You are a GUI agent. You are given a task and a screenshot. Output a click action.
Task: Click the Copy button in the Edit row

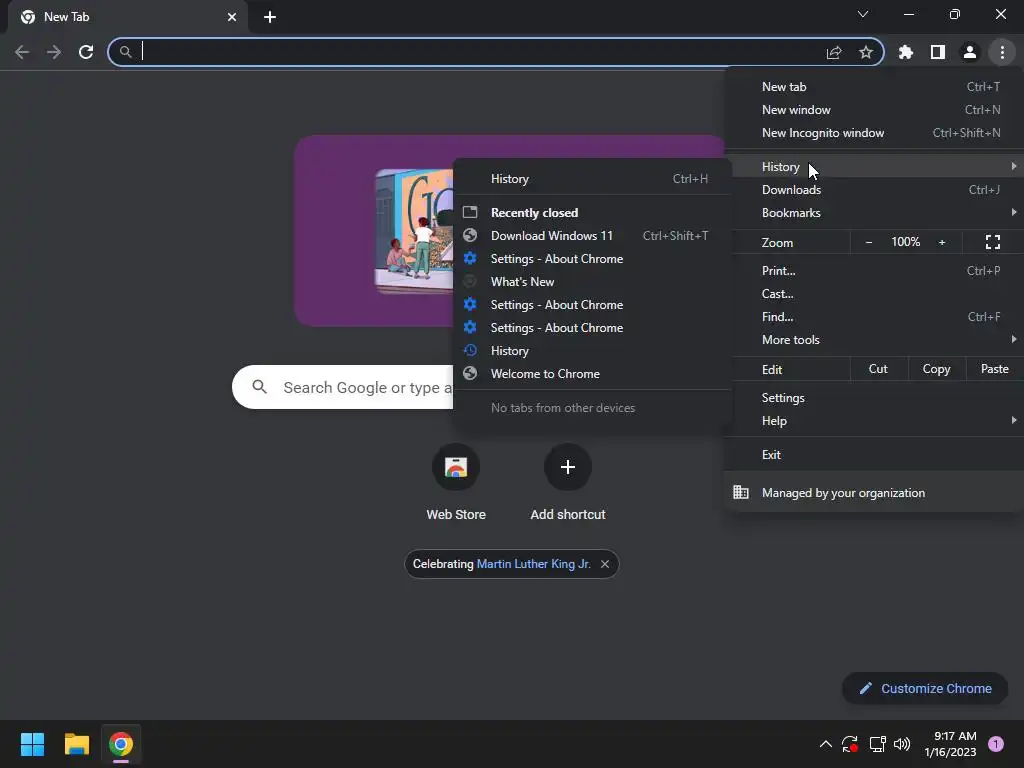(x=936, y=369)
